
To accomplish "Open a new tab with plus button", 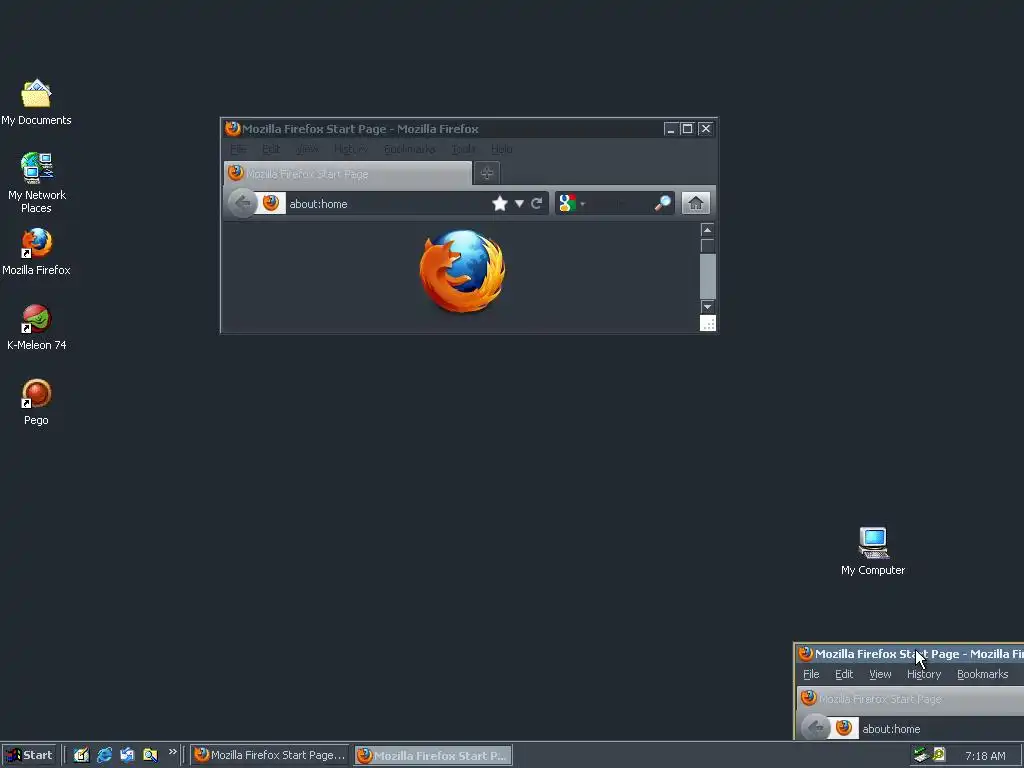I will [487, 173].
